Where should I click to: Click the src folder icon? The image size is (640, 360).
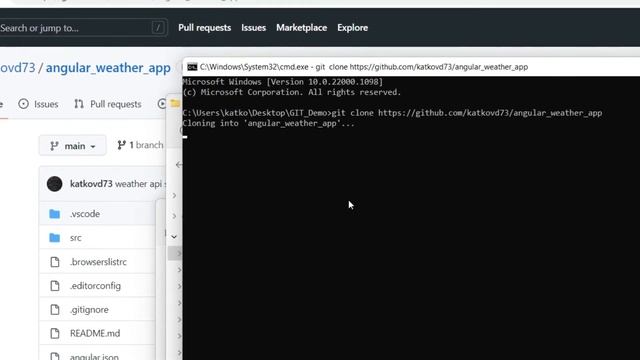(x=55, y=238)
